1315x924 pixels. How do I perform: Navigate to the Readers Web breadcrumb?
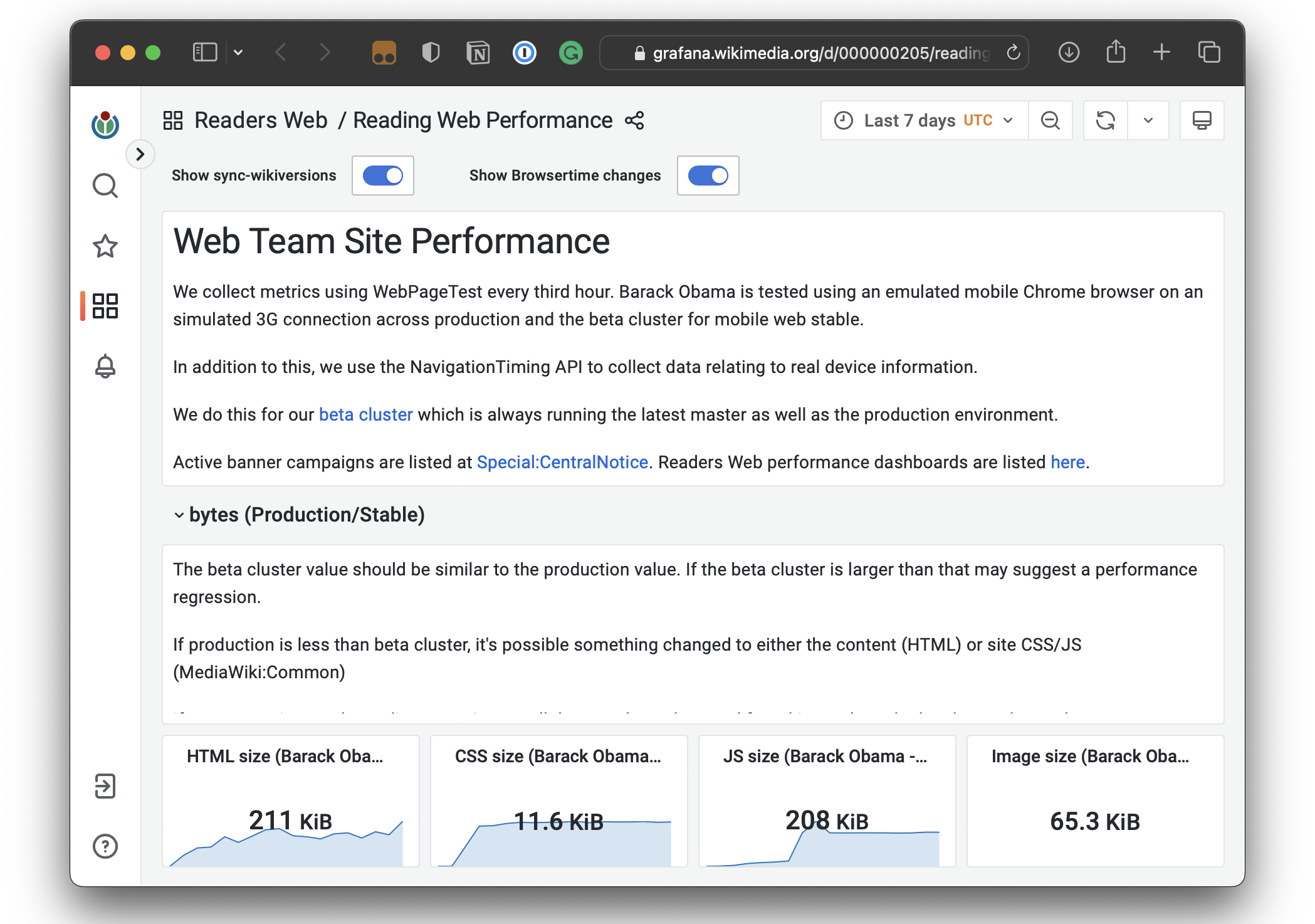point(261,120)
